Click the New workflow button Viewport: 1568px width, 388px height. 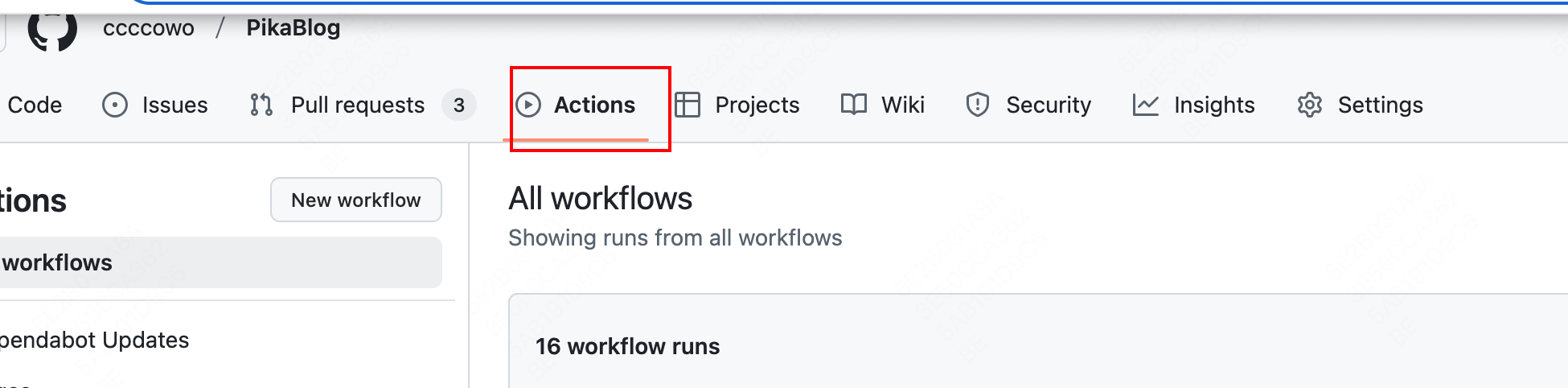point(356,200)
